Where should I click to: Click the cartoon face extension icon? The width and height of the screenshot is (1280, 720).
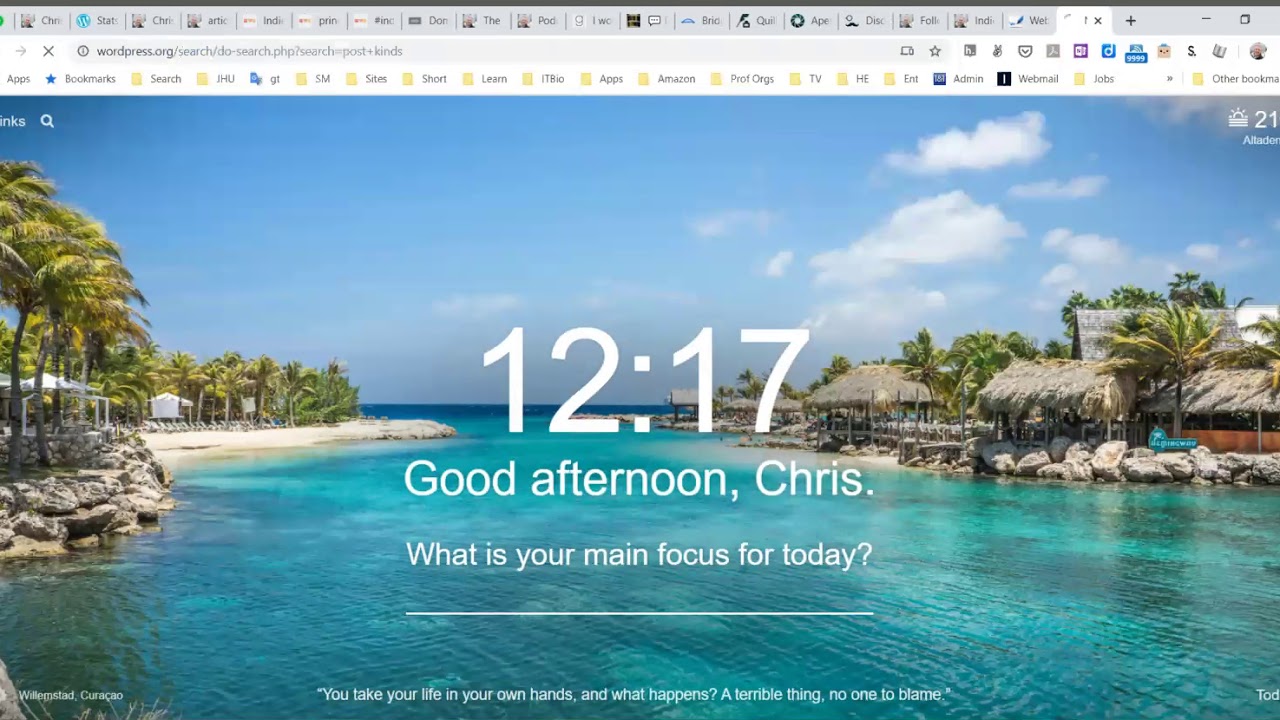click(x=1164, y=51)
